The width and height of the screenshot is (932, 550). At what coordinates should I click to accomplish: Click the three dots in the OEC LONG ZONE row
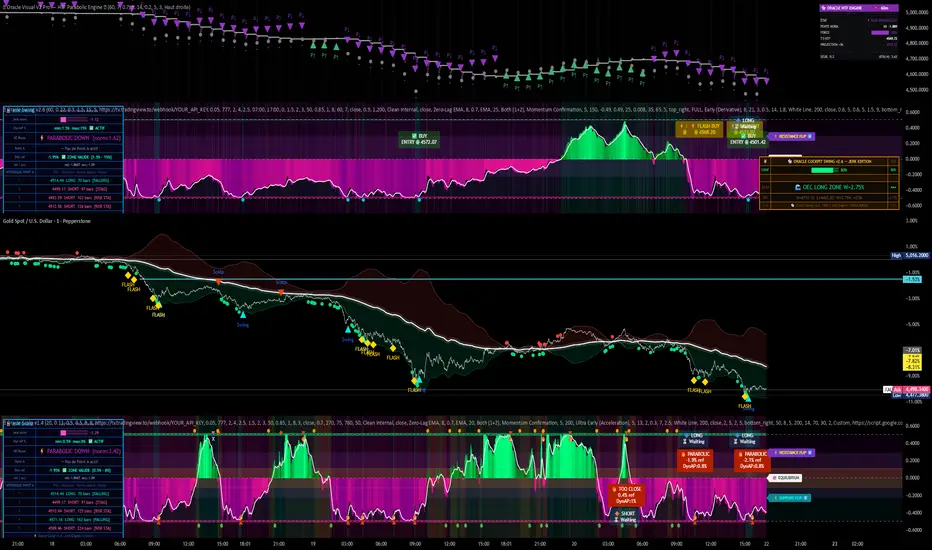893,187
